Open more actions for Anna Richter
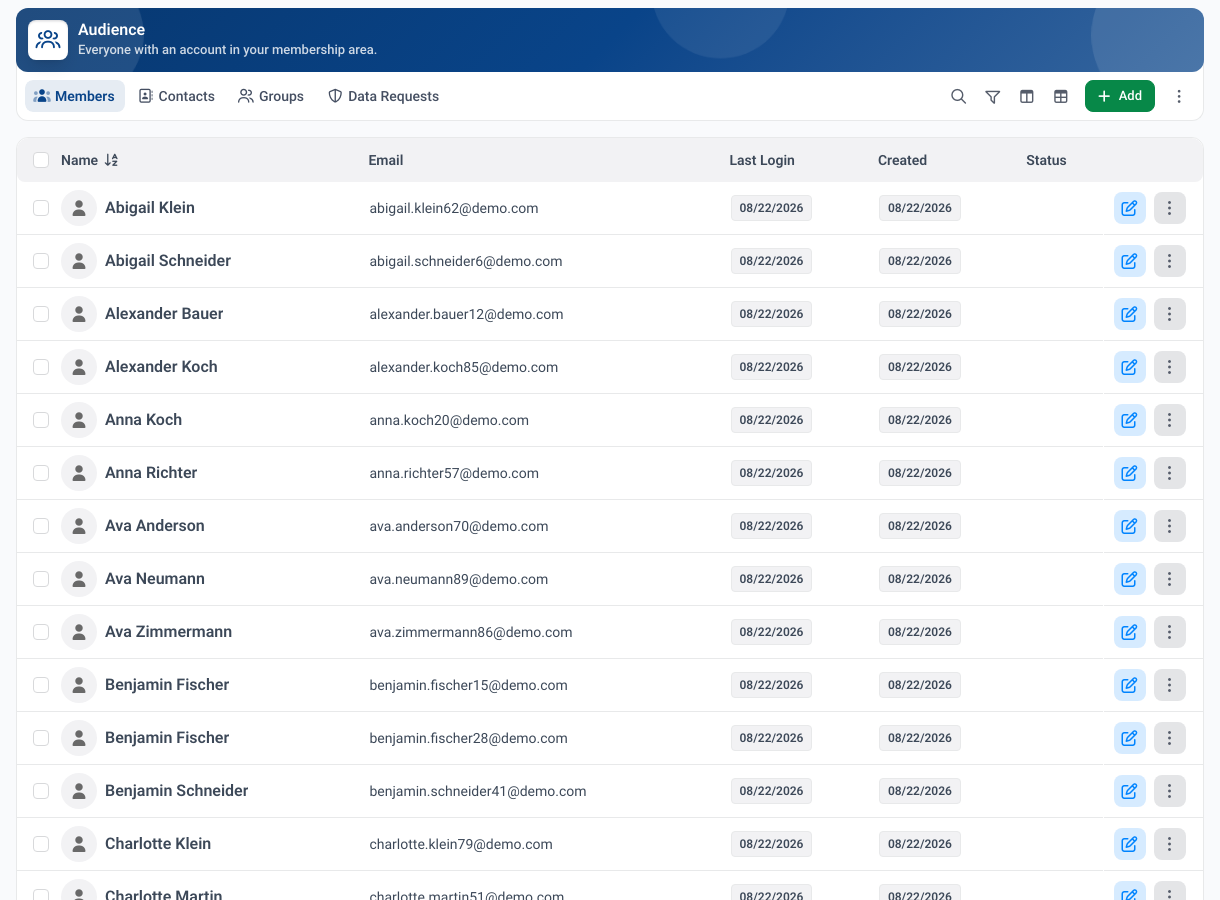This screenshot has height=900, width=1220. point(1170,473)
